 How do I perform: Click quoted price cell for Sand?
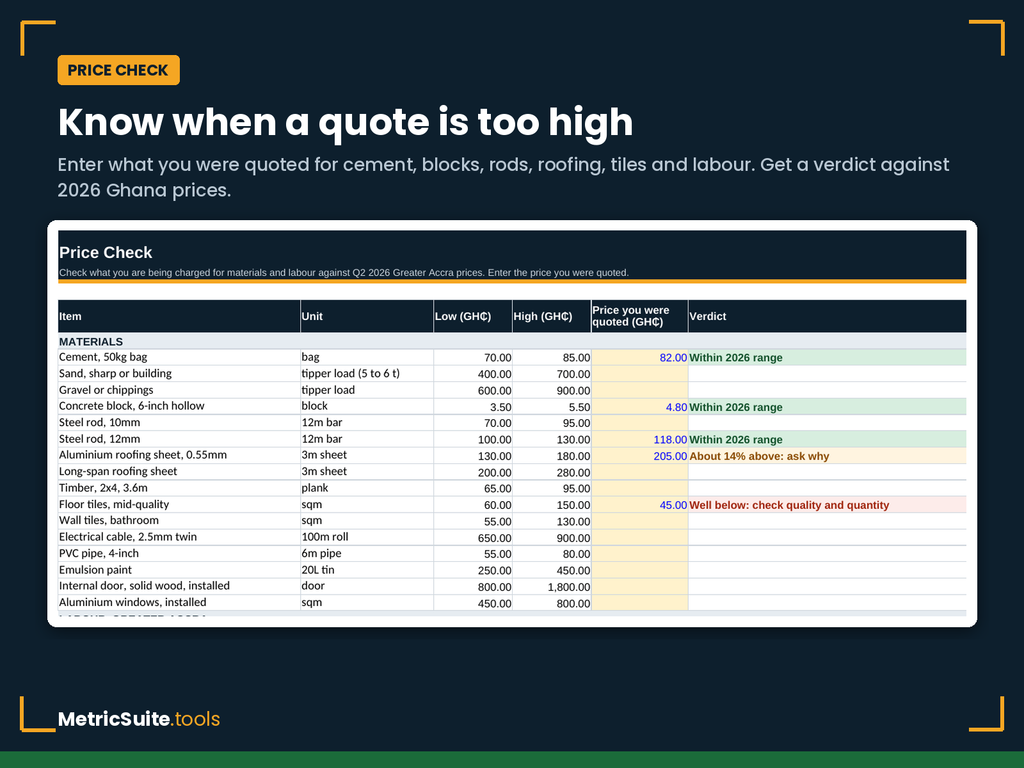pos(639,374)
